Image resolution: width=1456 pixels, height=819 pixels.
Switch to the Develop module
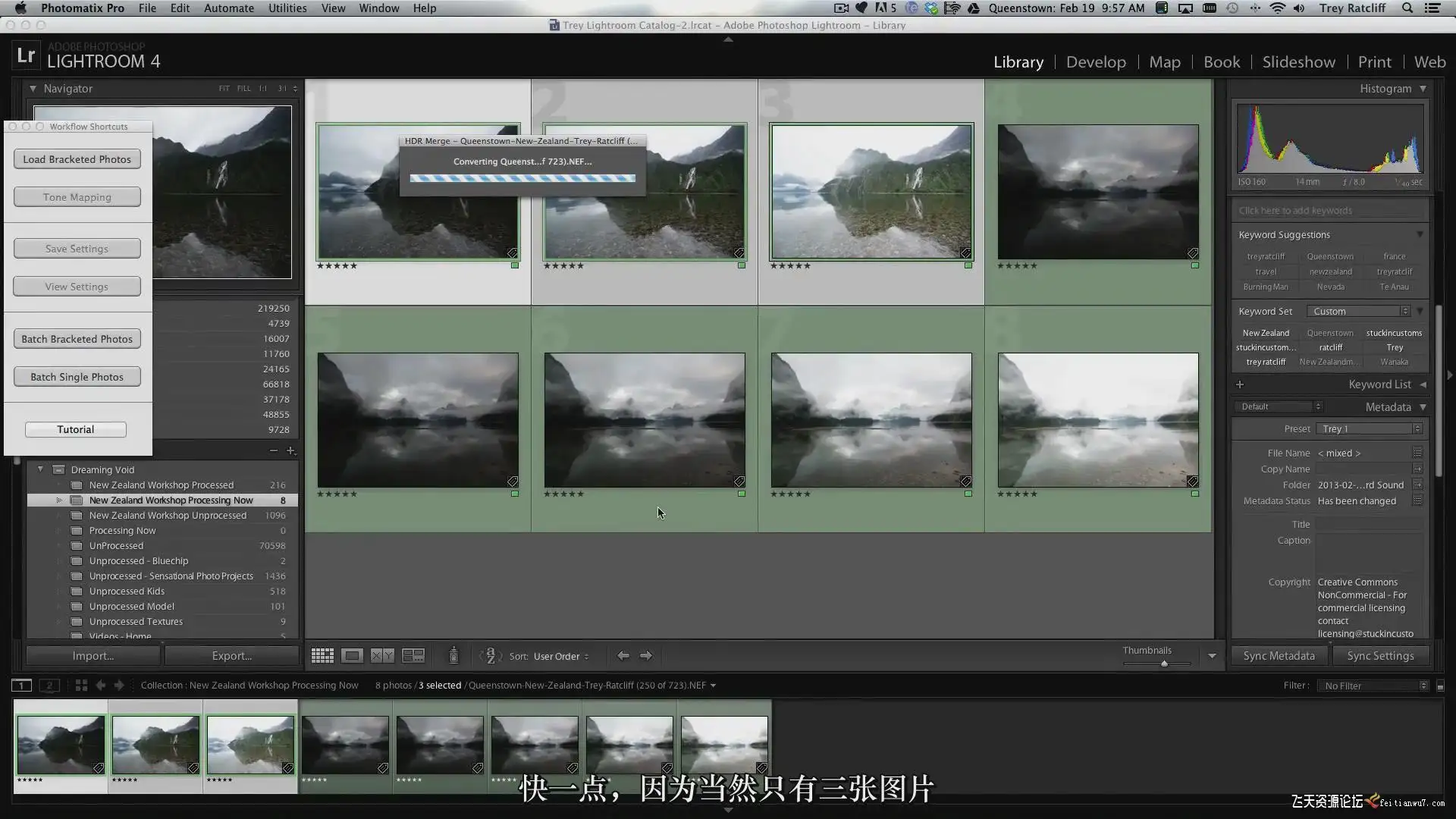pyautogui.click(x=1096, y=62)
